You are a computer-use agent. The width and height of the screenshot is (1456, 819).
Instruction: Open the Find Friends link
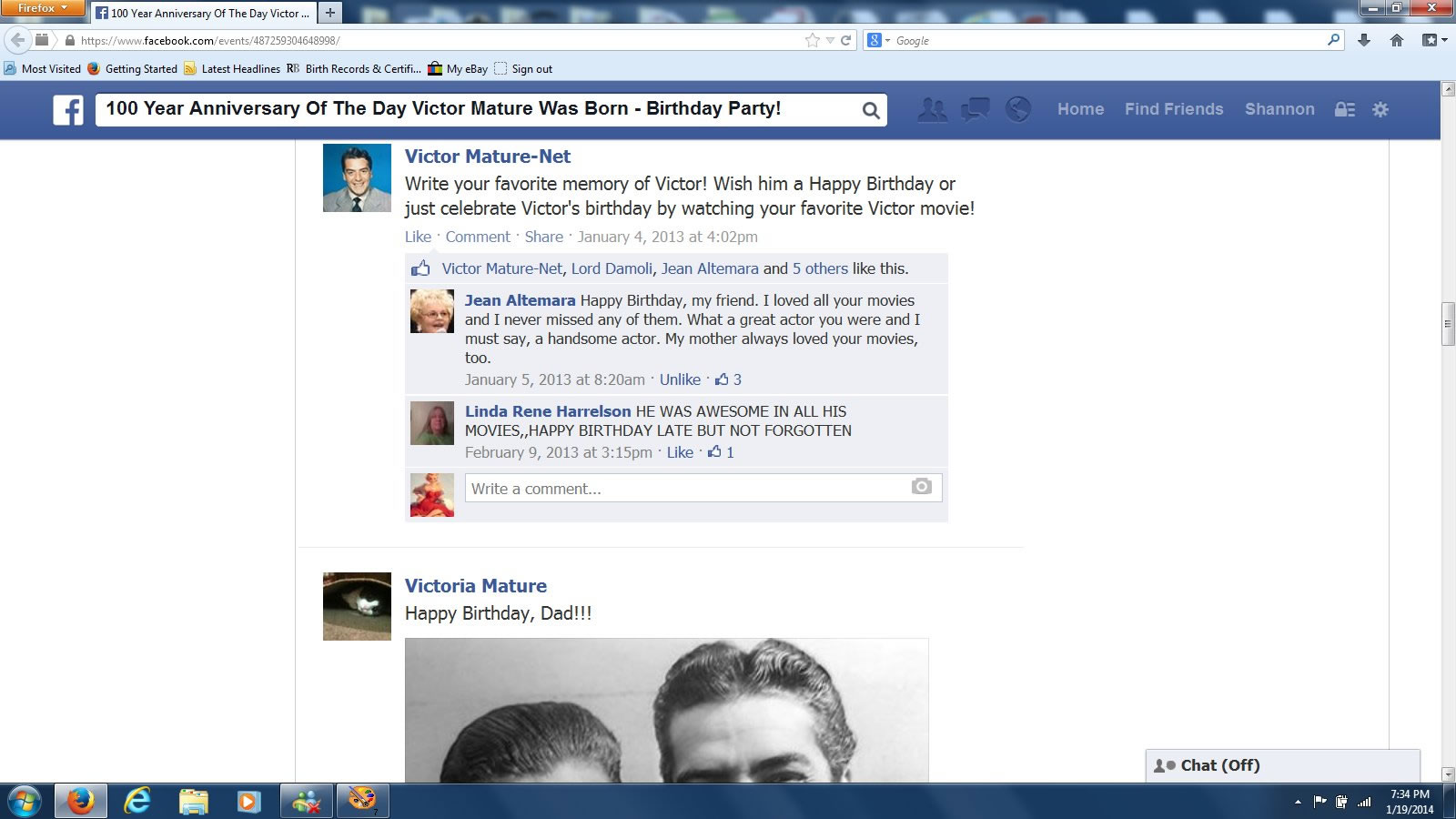pyautogui.click(x=1174, y=109)
